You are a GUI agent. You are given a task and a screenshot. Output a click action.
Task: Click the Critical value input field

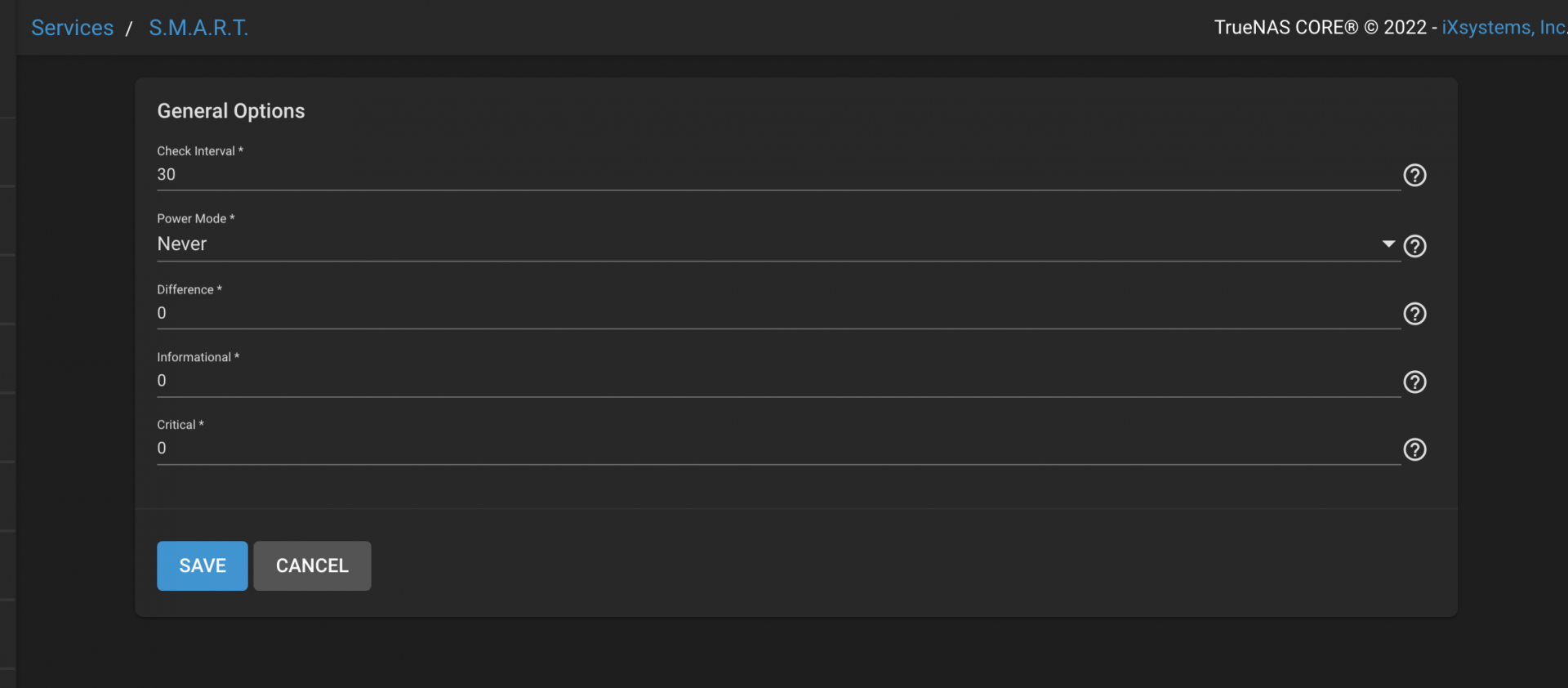[x=776, y=449]
